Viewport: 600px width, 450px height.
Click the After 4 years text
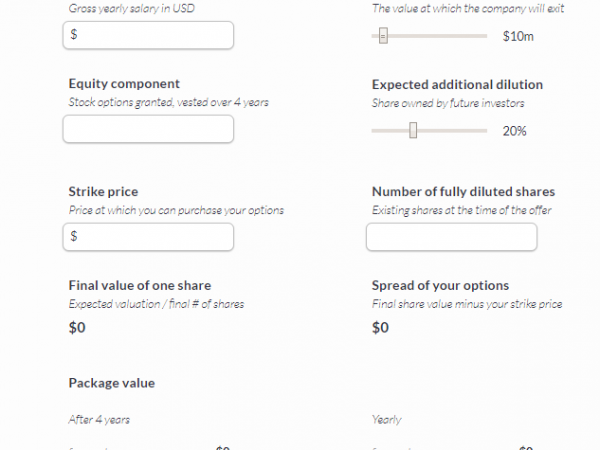(99, 420)
